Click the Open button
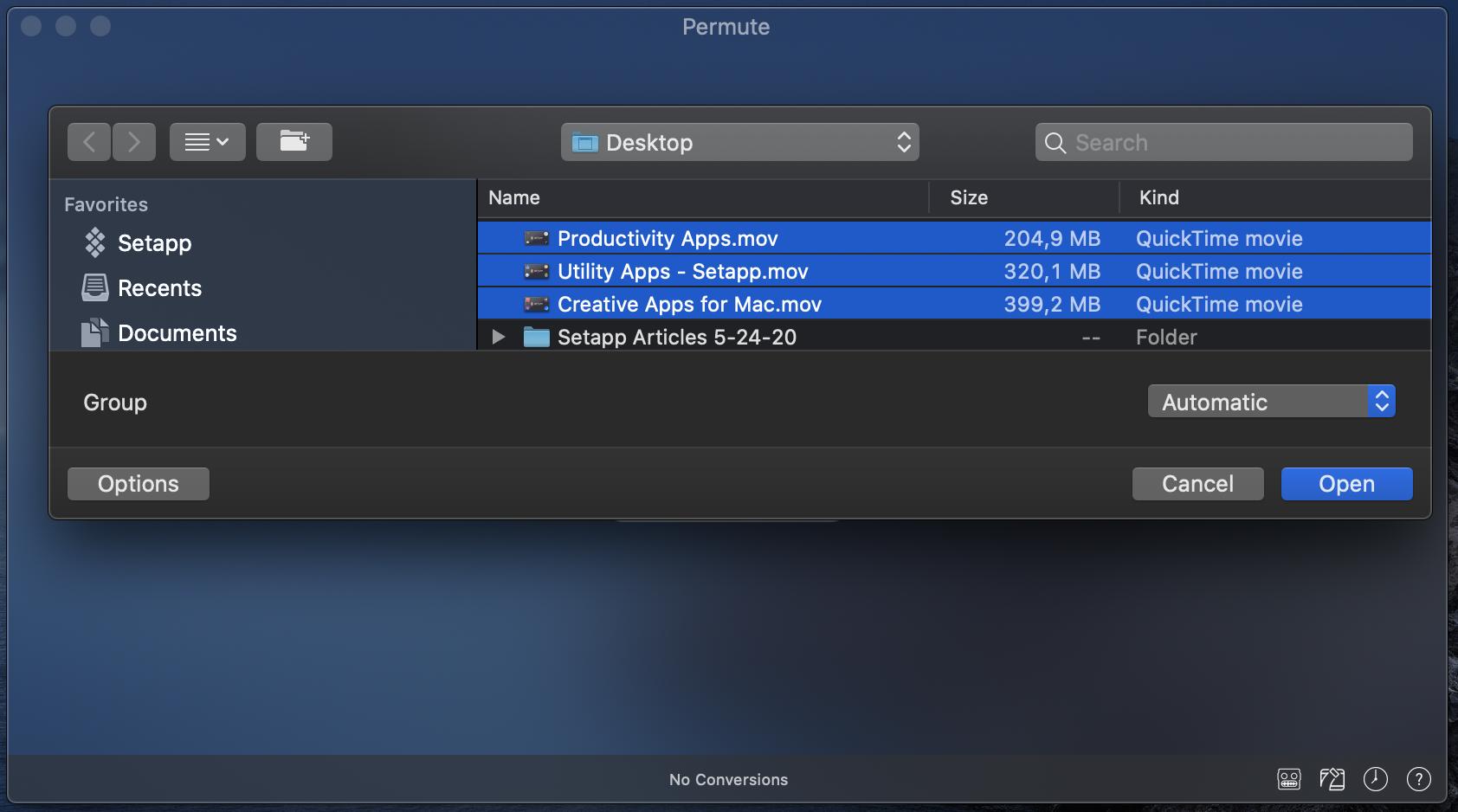Screen dimensions: 1458x812 tap(1347, 484)
